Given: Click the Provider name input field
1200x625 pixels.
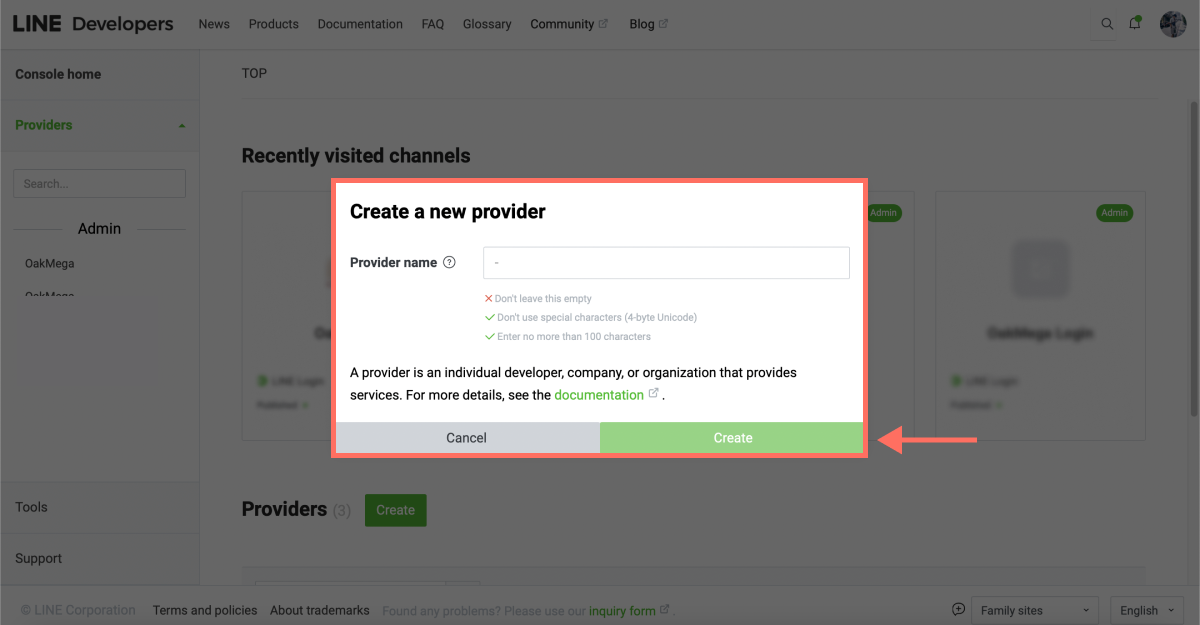Looking at the screenshot, I should (665, 262).
